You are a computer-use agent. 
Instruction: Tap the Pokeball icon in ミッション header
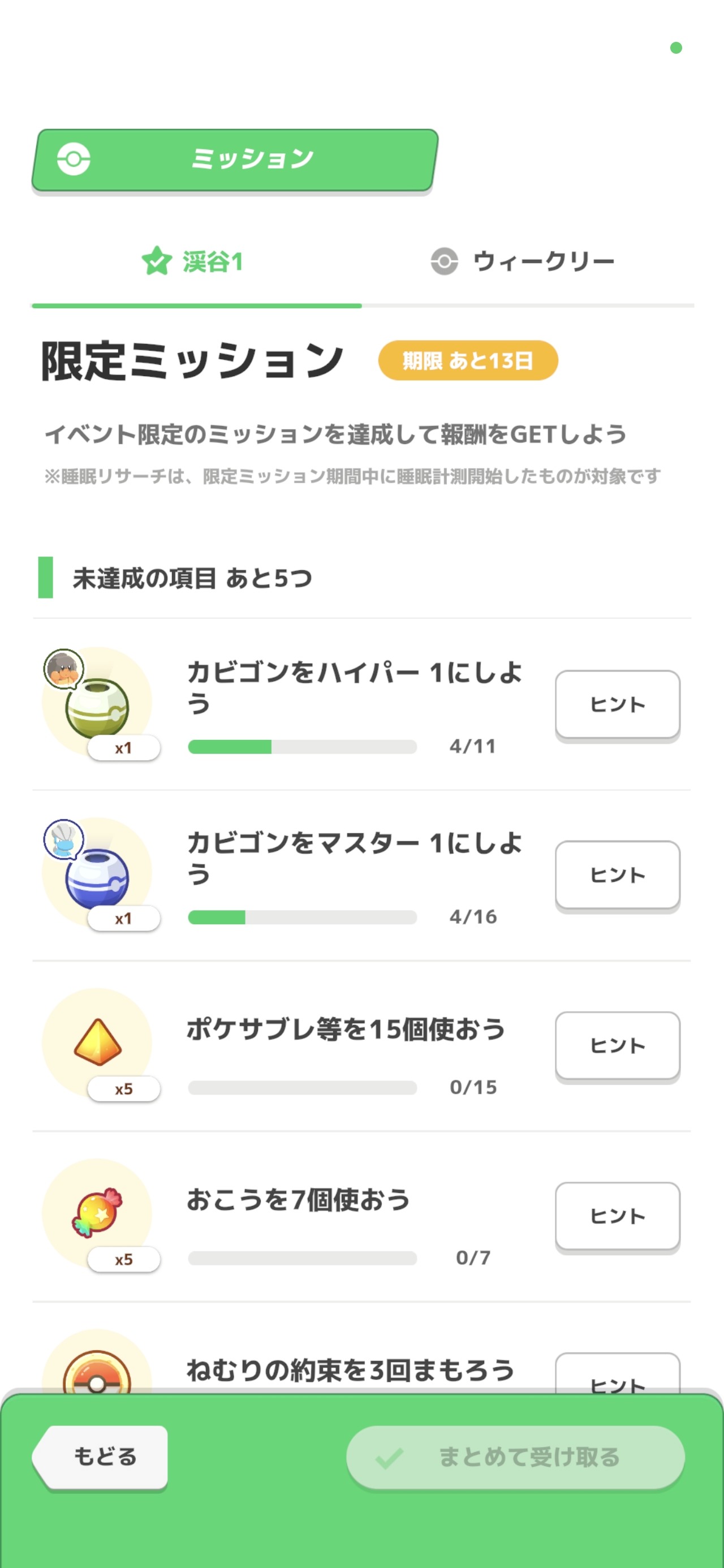(x=74, y=160)
